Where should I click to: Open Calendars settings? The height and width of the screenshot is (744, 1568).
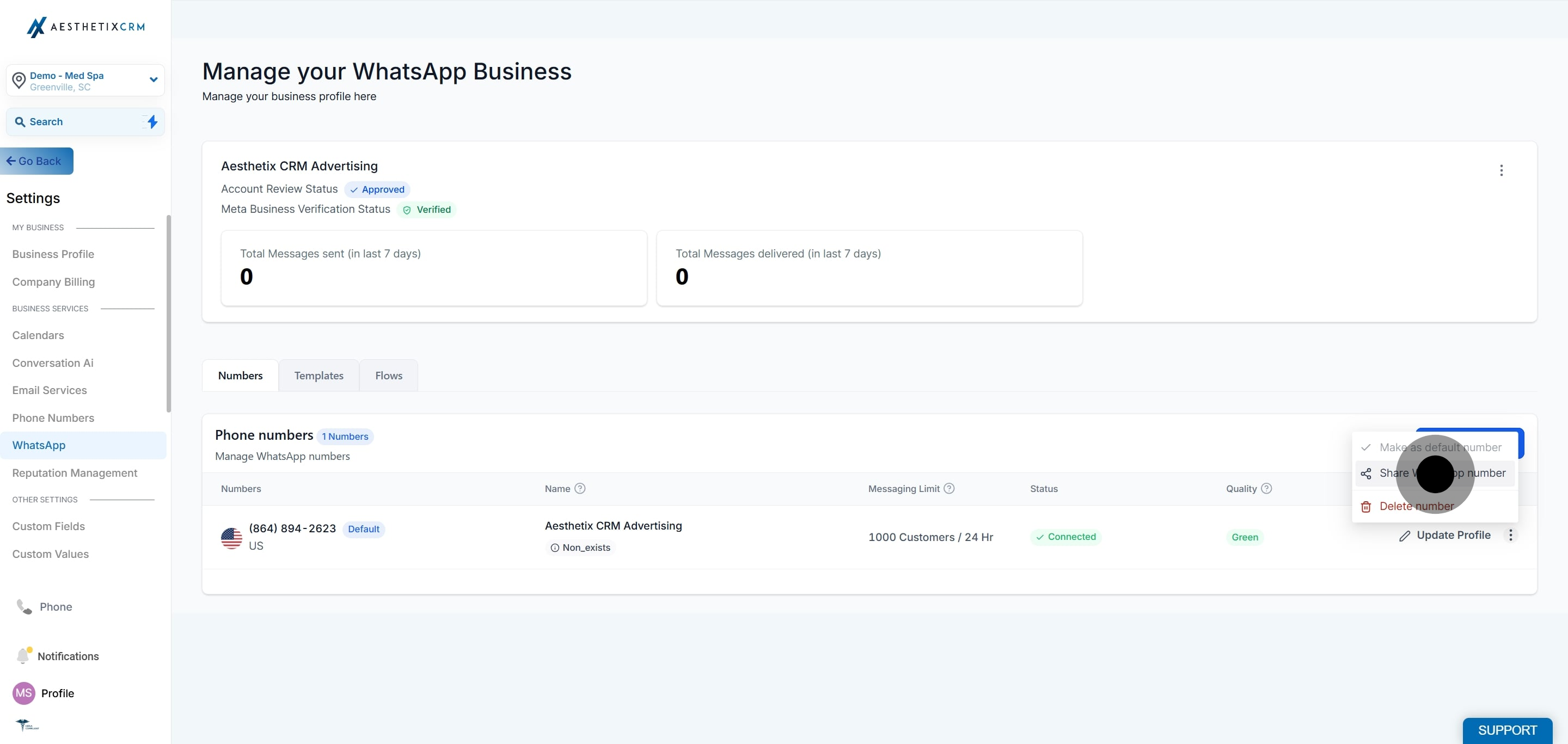tap(38, 335)
